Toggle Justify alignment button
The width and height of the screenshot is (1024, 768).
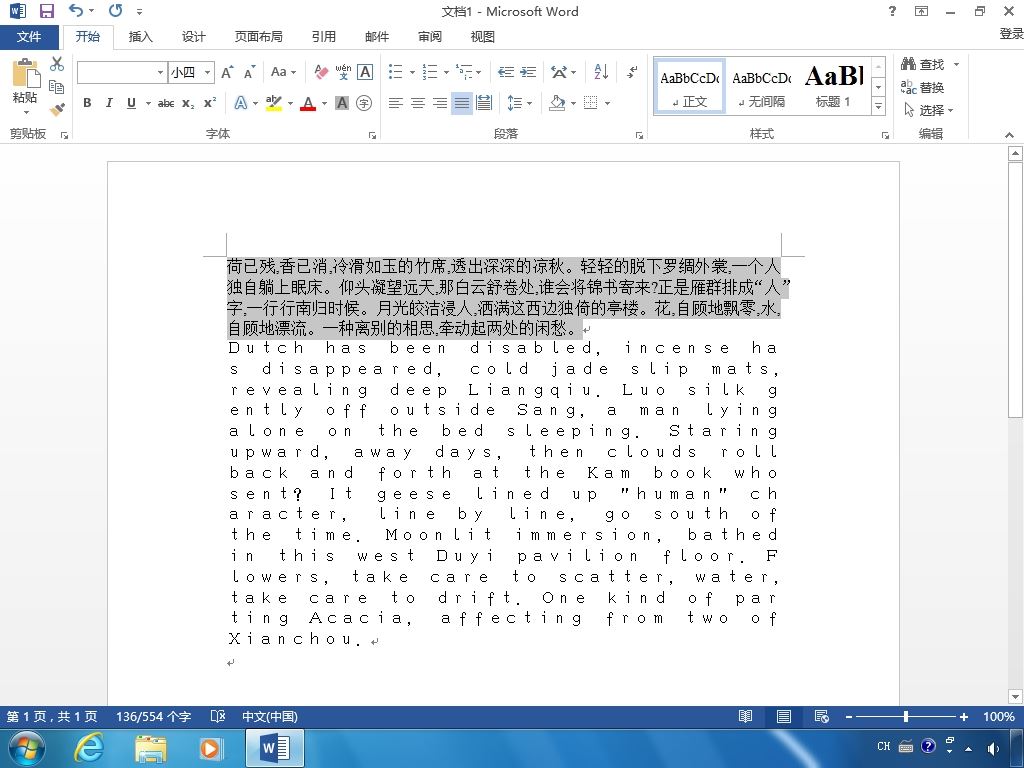click(x=462, y=103)
